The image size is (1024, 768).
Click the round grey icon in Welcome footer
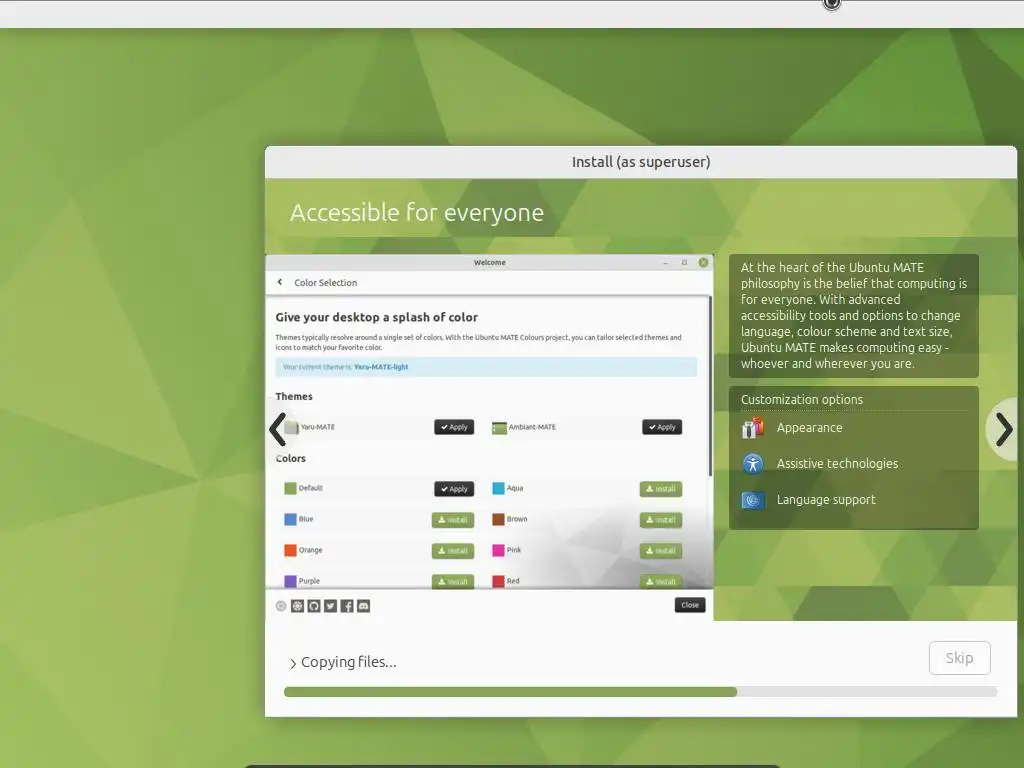(x=281, y=606)
